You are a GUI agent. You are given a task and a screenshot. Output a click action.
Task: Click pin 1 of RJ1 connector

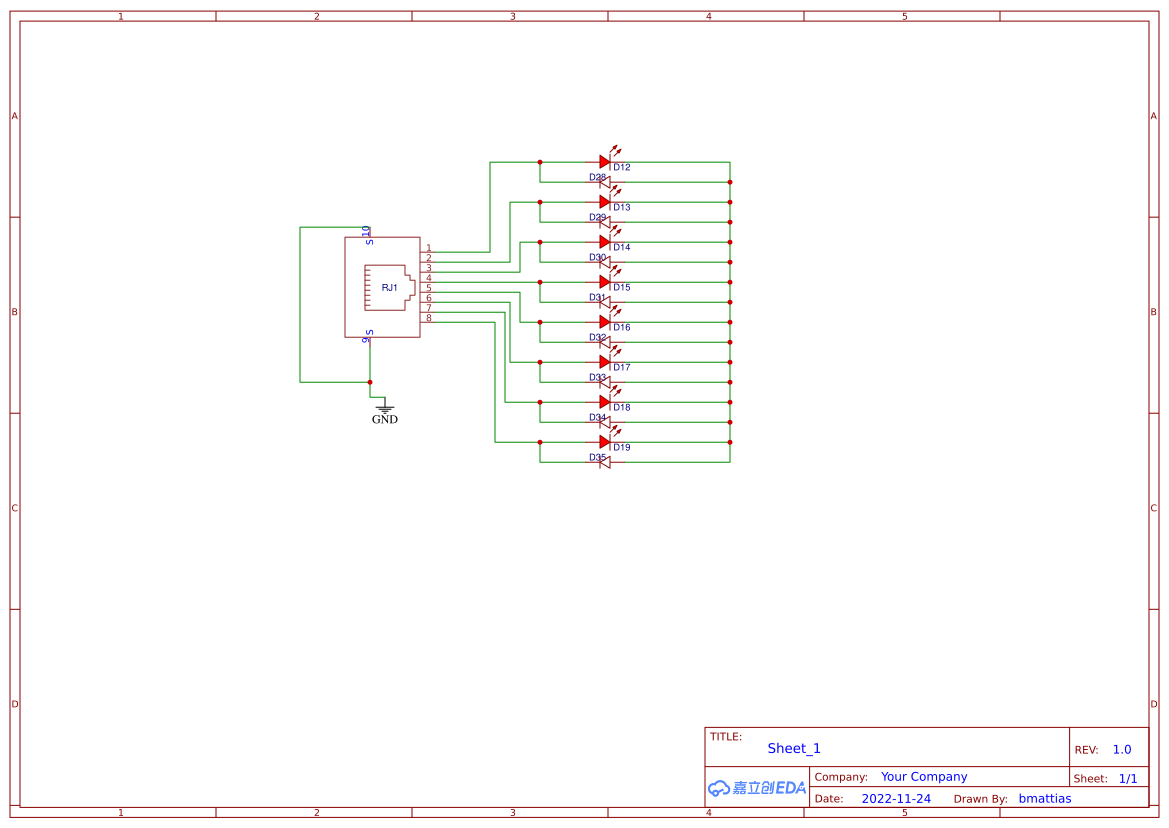[430, 252]
